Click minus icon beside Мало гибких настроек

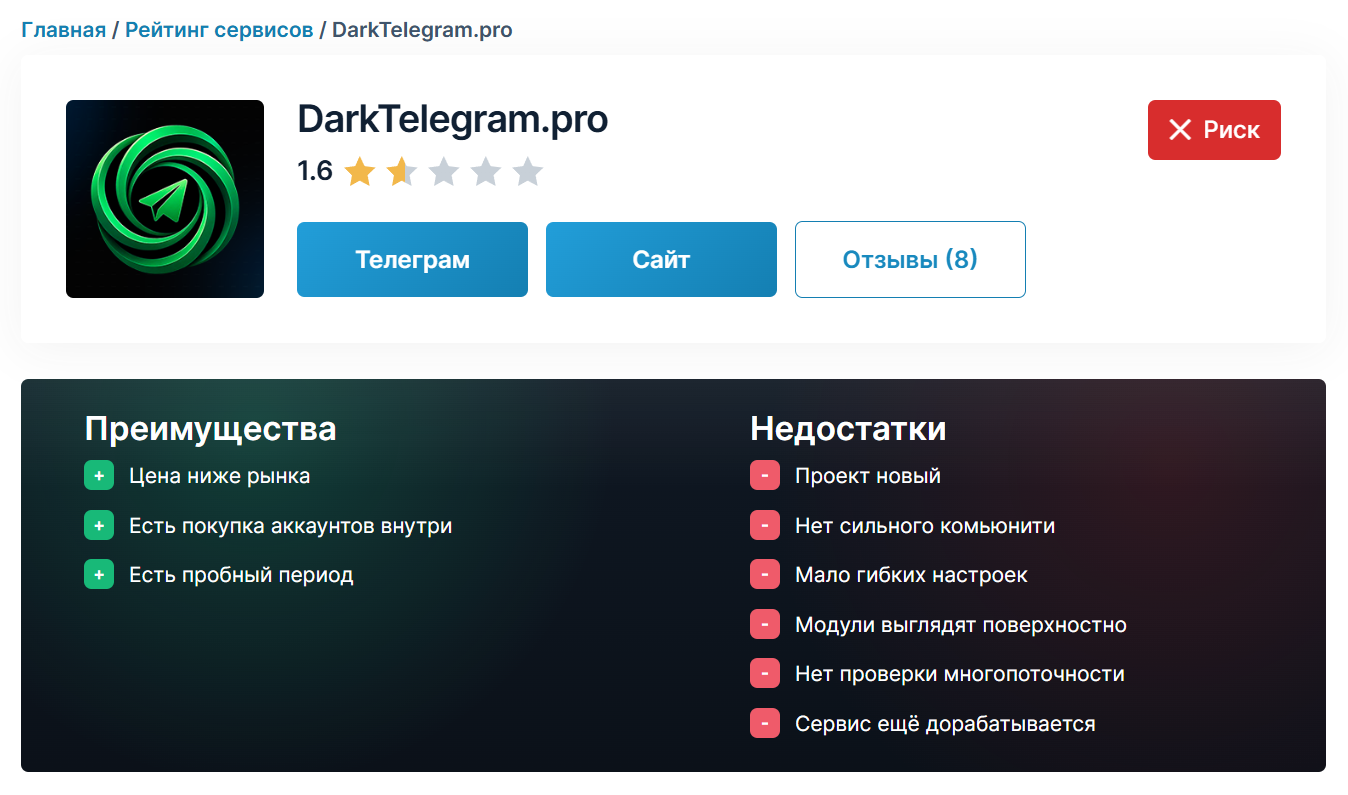(x=765, y=575)
